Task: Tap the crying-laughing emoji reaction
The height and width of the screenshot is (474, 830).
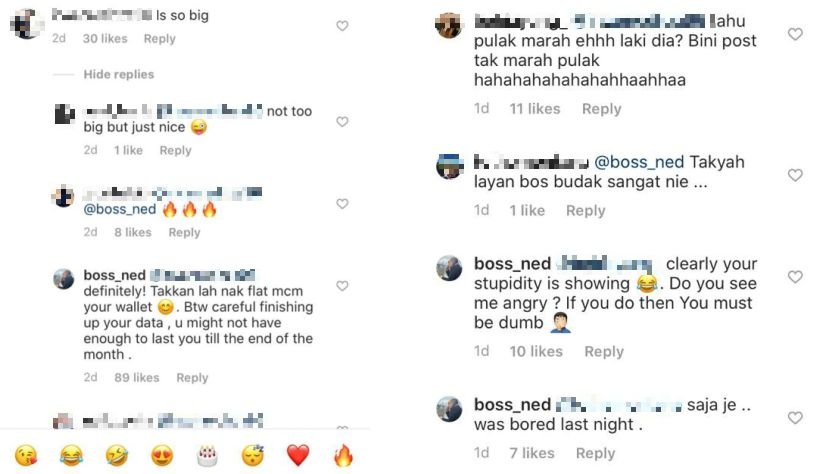Action: pyautogui.click(x=71, y=456)
